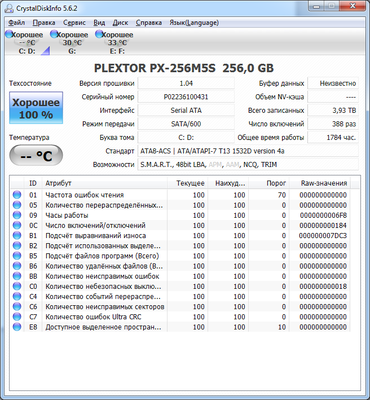The height and width of the screenshot is (400, 370).
Task: Select the Часы работы attribute row
Action: pyautogui.click(x=180, y=215)
